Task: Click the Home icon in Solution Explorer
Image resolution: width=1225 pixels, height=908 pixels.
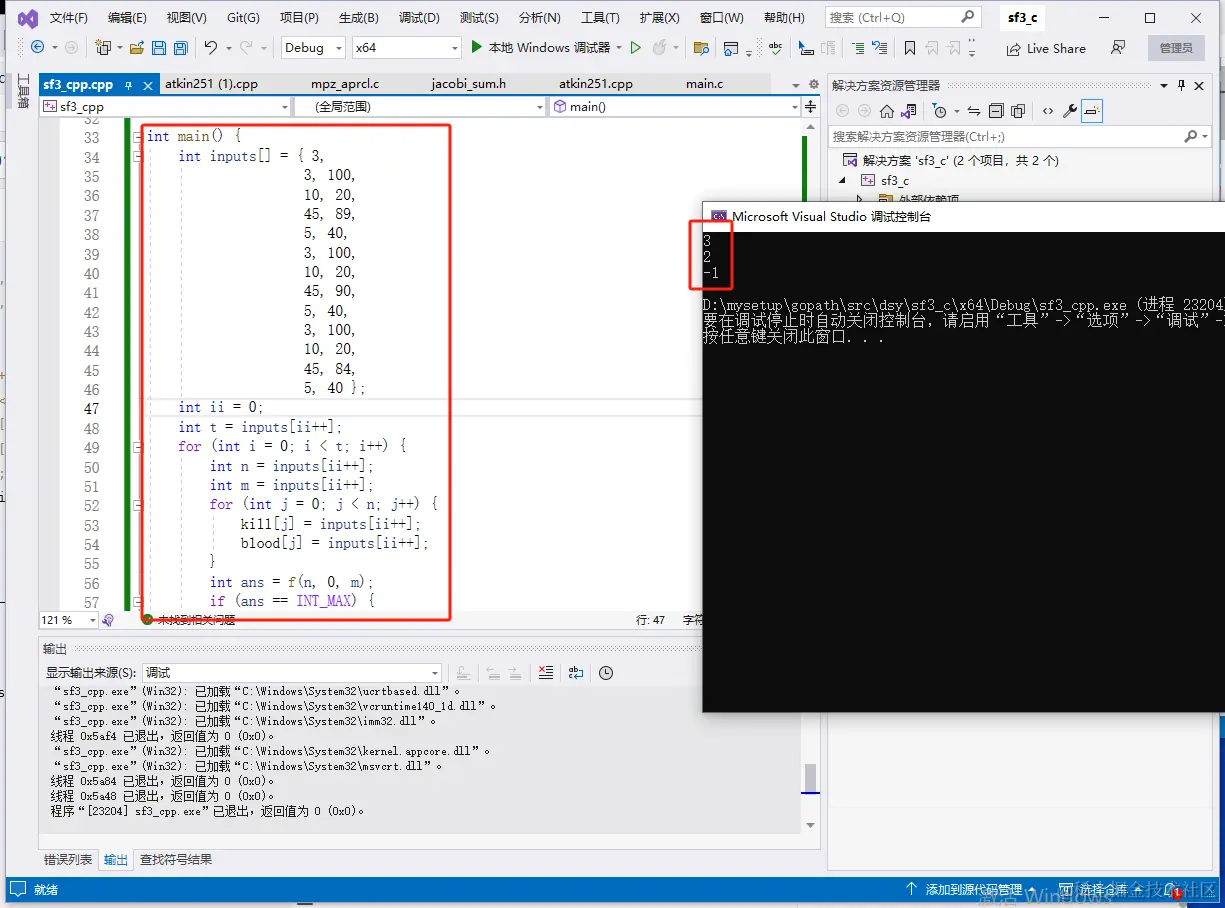Action: (x=888, y=111)
